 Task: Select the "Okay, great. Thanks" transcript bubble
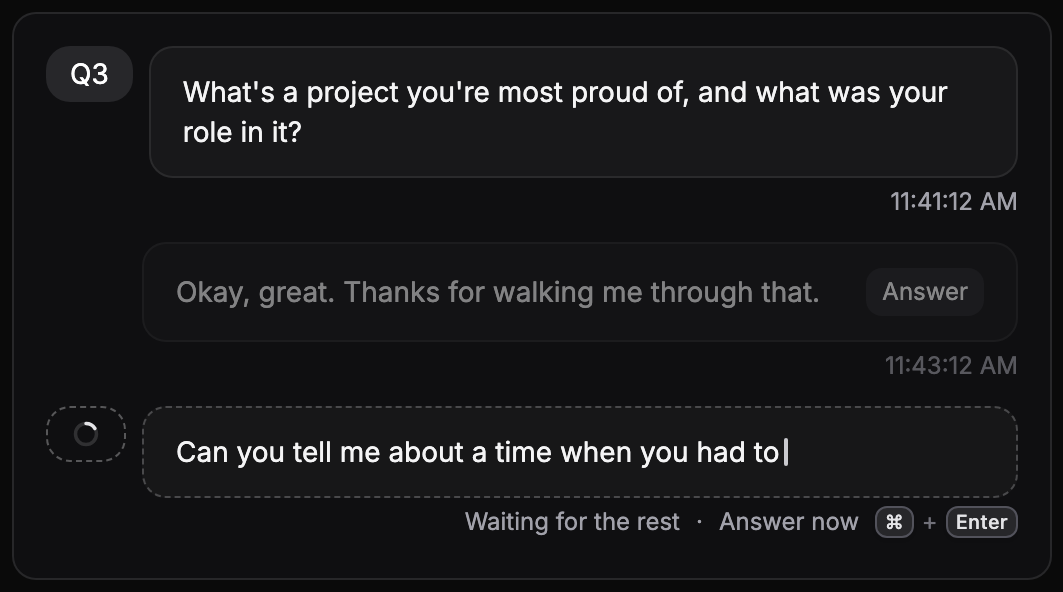pyautogui.click(x=580, y=292)
